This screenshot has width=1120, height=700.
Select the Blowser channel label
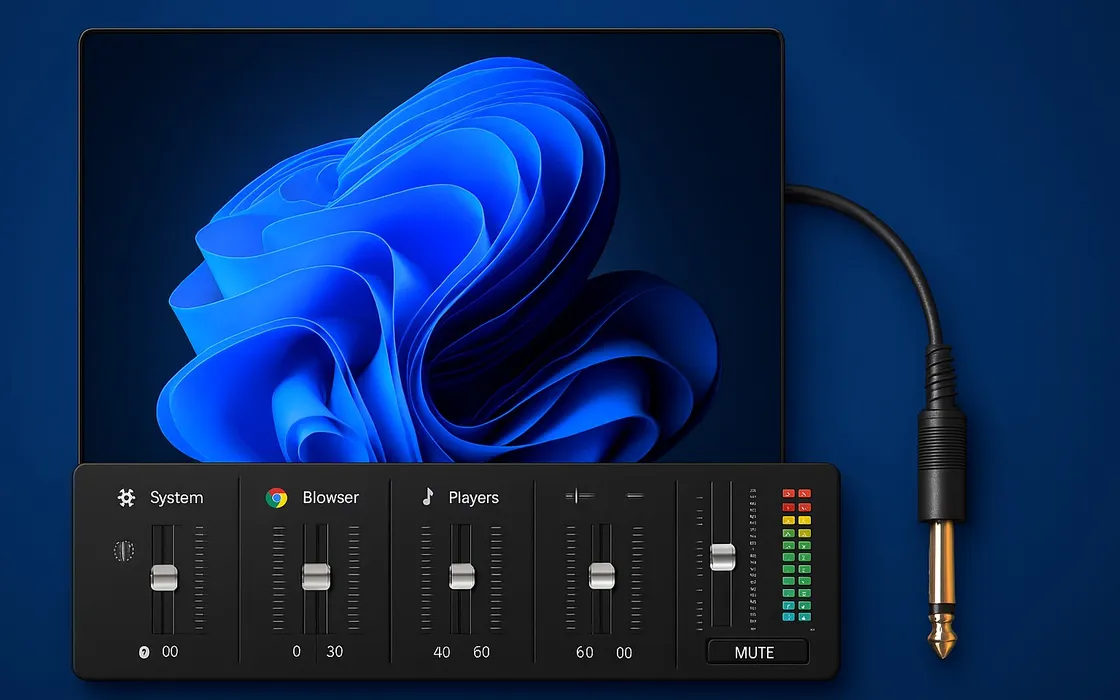pos(330,497)
